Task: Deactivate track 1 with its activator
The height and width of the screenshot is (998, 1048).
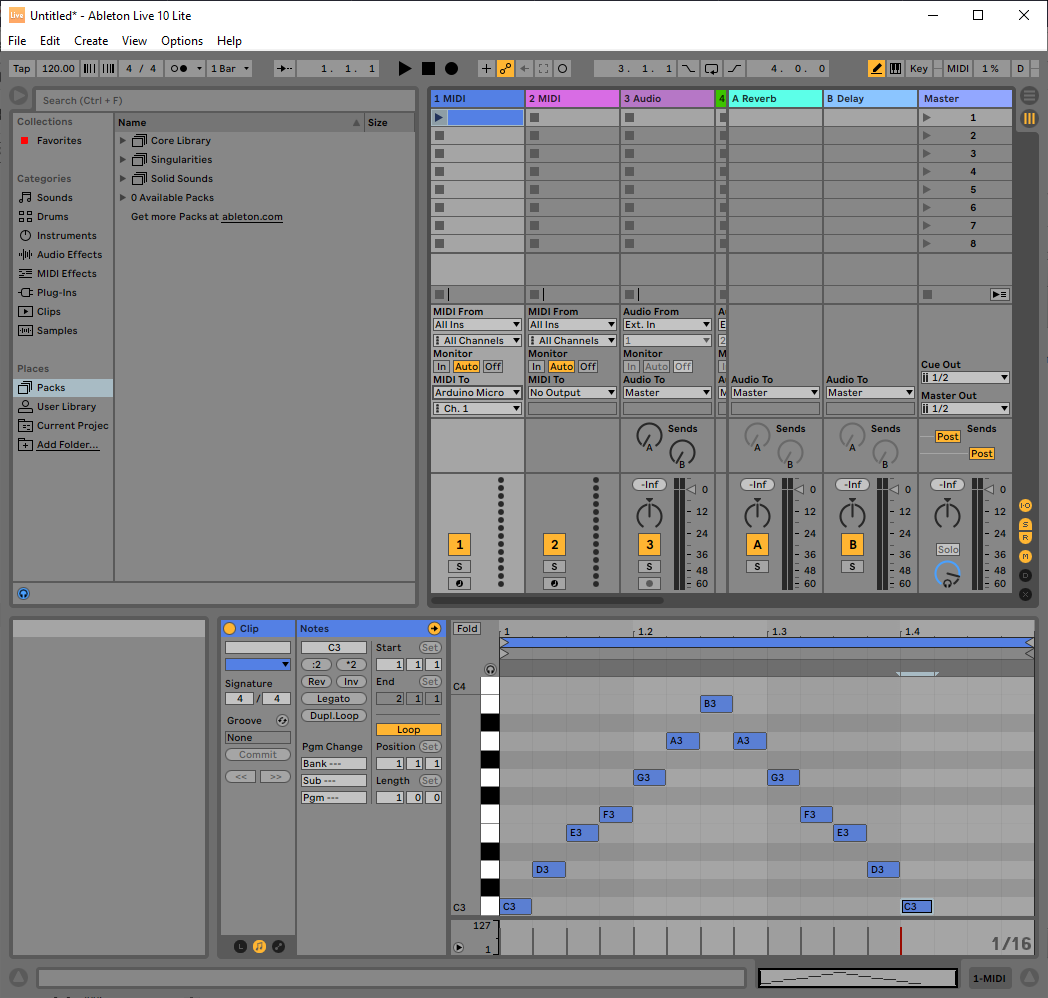Action: coord(459,545)
